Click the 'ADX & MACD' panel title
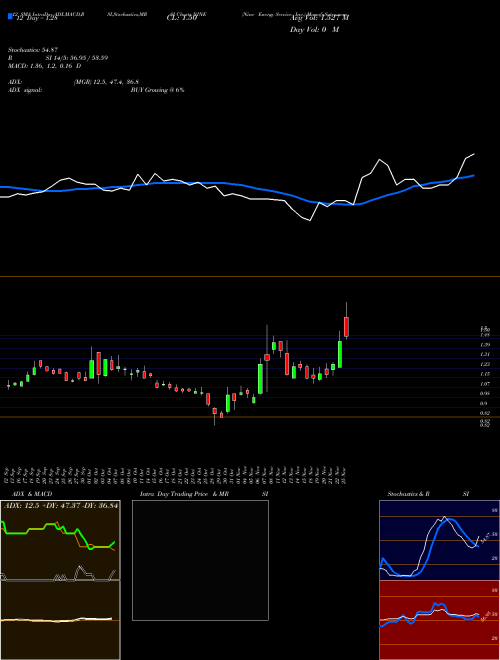500x660 pixels. point(32,494)
